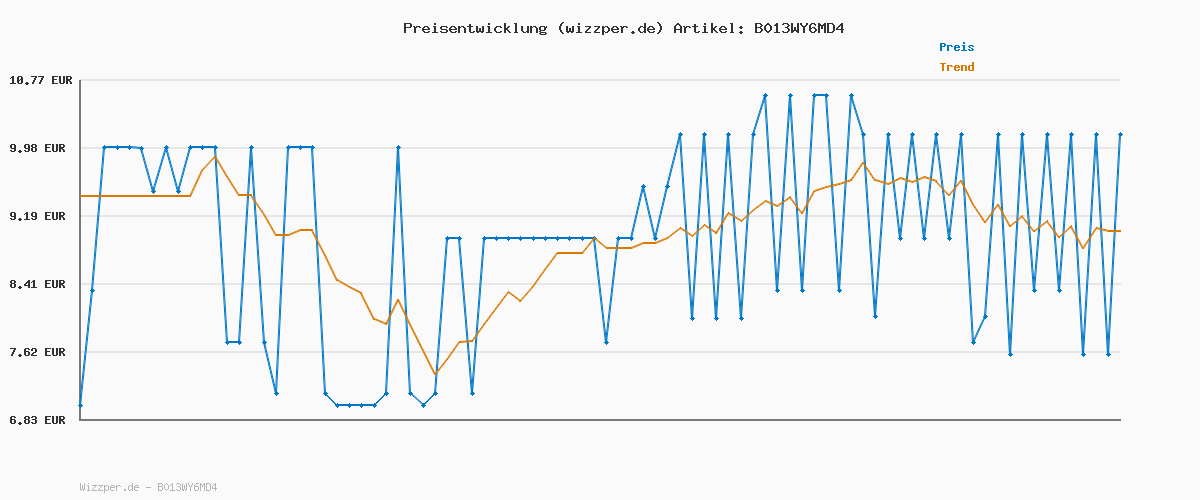Select the article ID B013WY6MD4 in the title

click(799, 28)
